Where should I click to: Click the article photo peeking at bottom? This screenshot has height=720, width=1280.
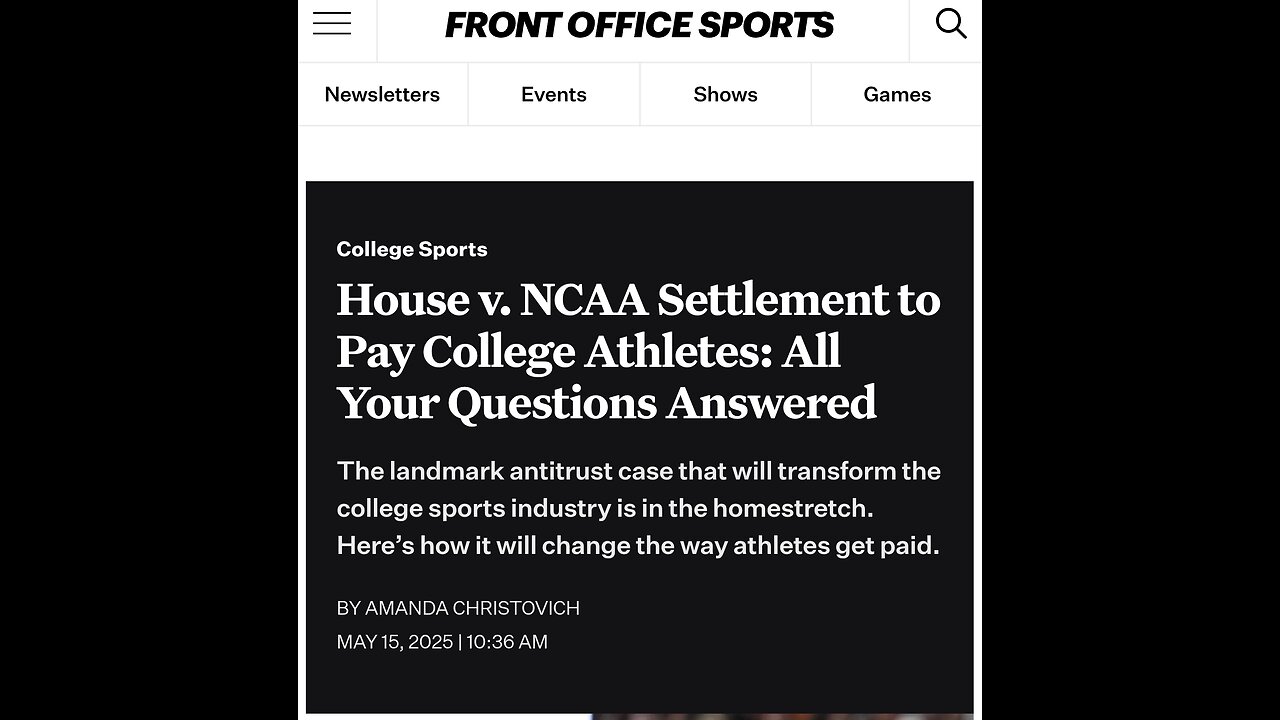[780, 716]
